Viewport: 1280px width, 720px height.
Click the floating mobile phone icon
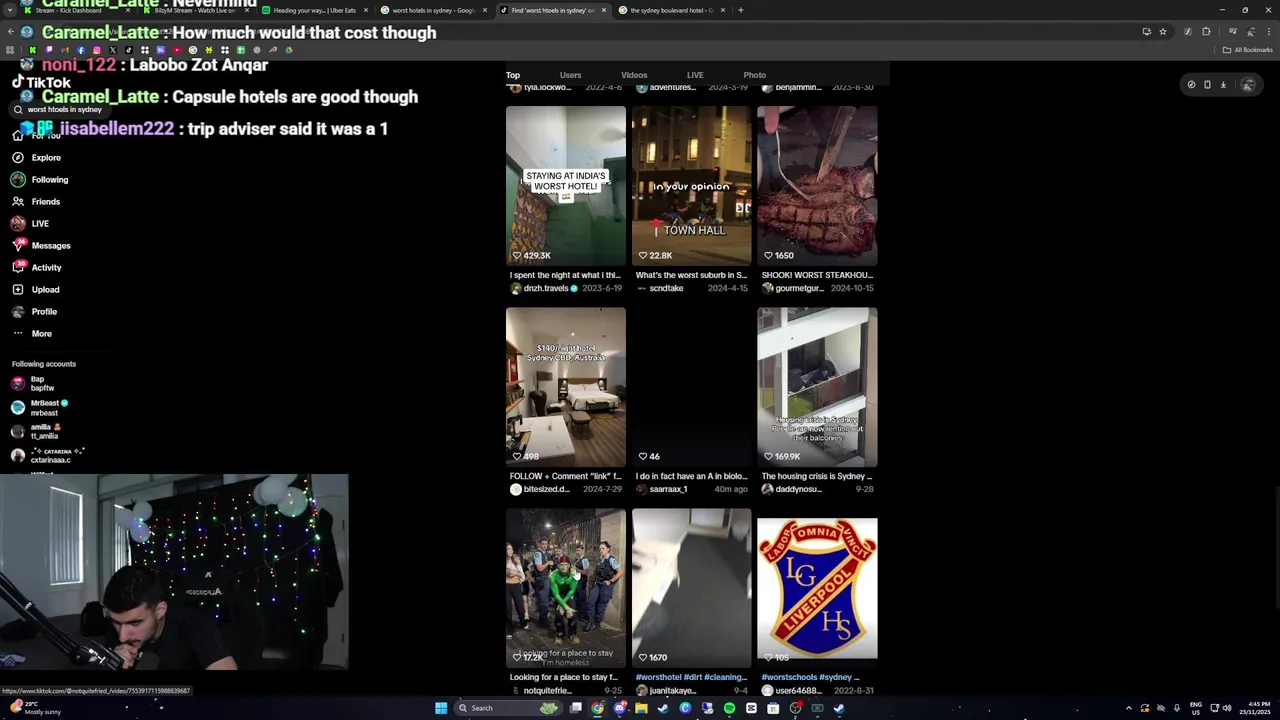1207,85
